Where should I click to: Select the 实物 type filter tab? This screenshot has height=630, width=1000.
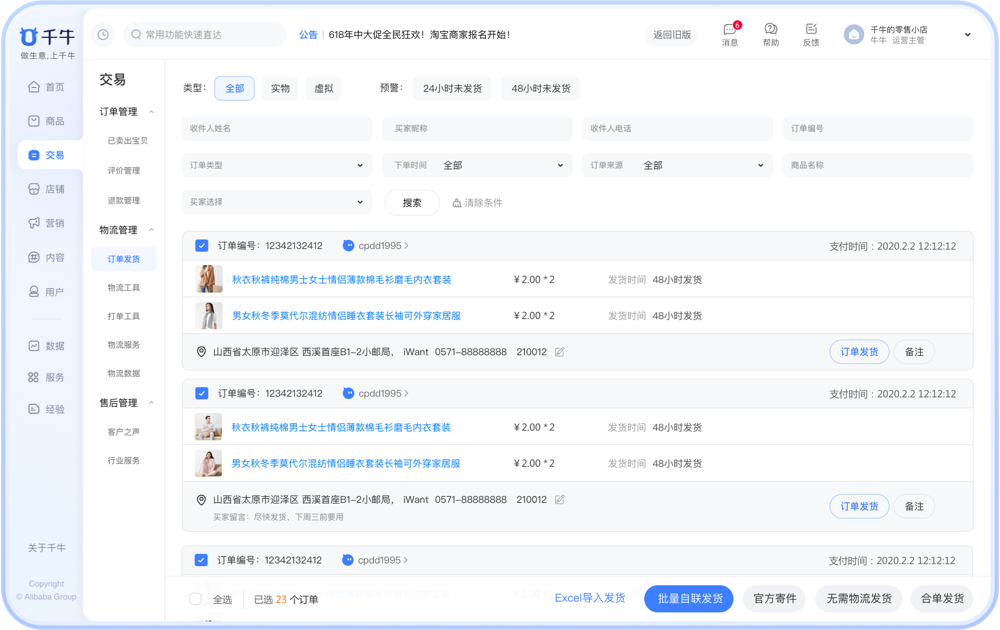click(x=280, y=88)
